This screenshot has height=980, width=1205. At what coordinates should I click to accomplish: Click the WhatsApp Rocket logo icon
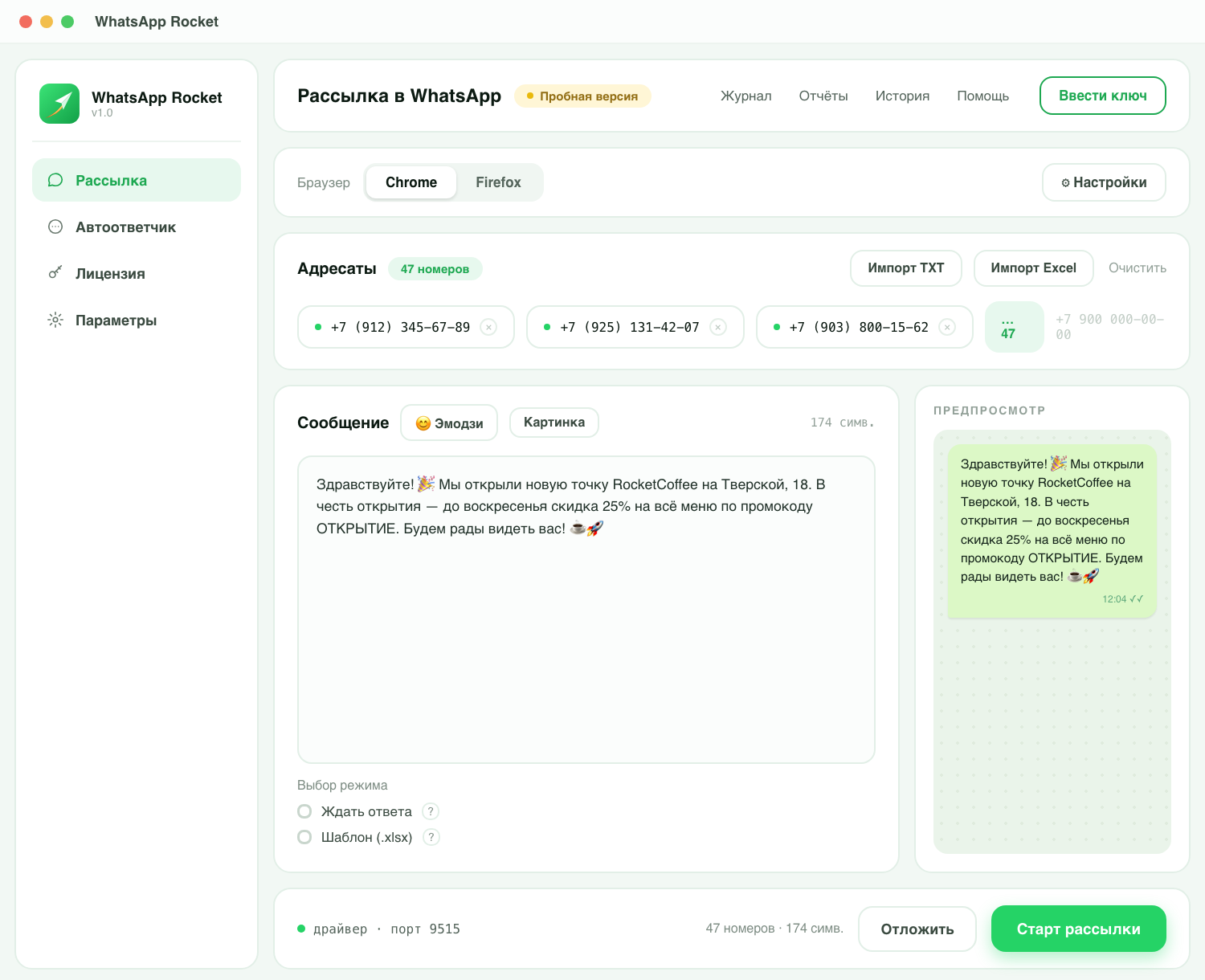(59, 104)
